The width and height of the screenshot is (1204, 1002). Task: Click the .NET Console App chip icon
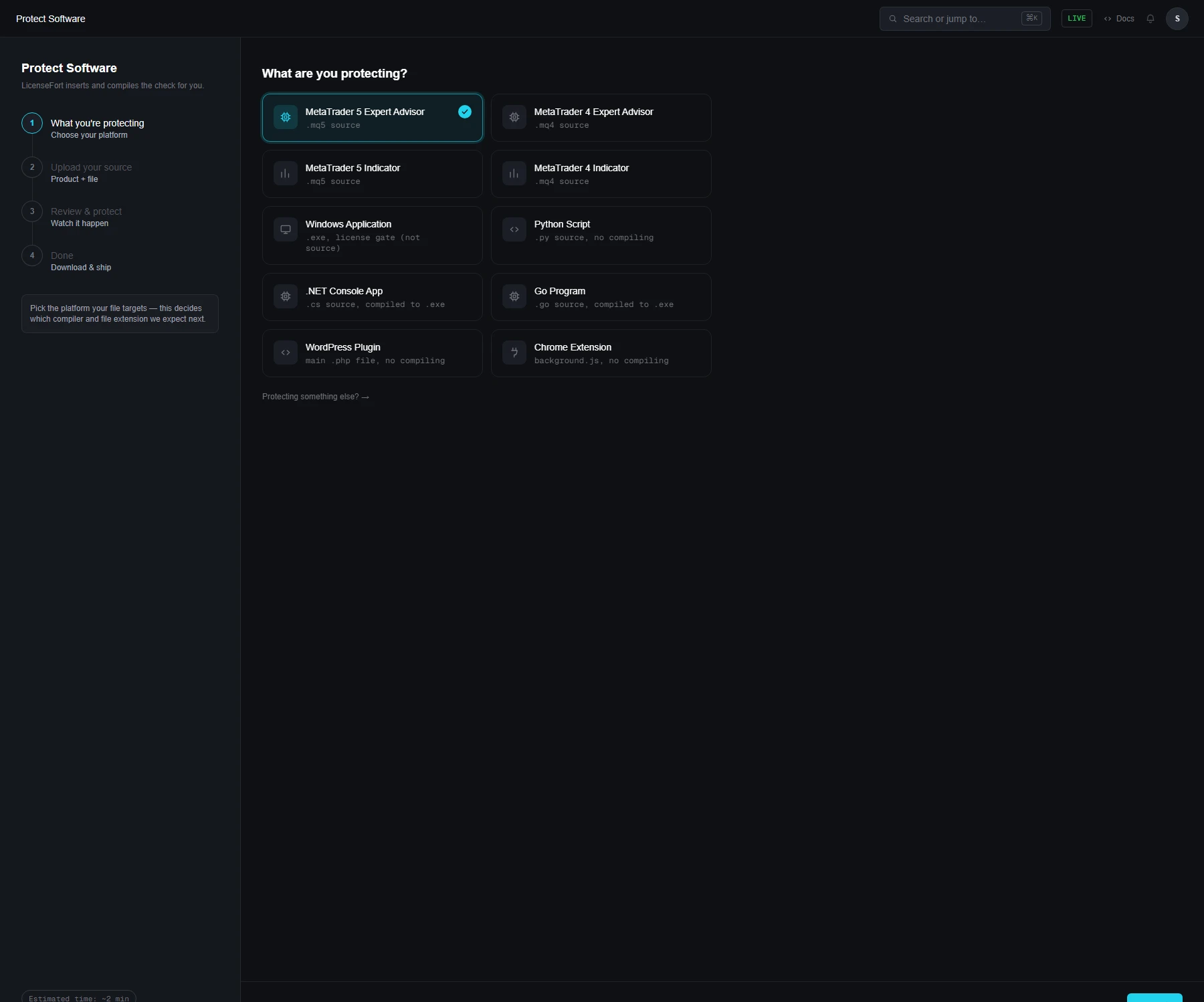coord(286,296)
